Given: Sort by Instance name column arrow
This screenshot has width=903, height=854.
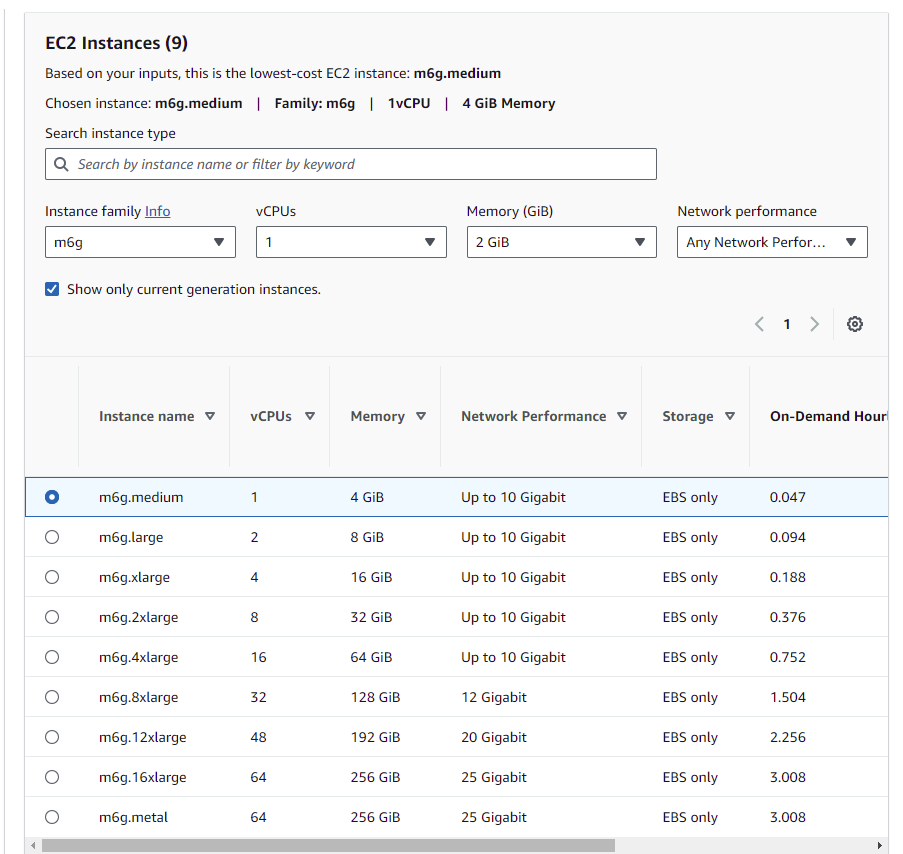Looking at the screenshot, I should [209, 417].
